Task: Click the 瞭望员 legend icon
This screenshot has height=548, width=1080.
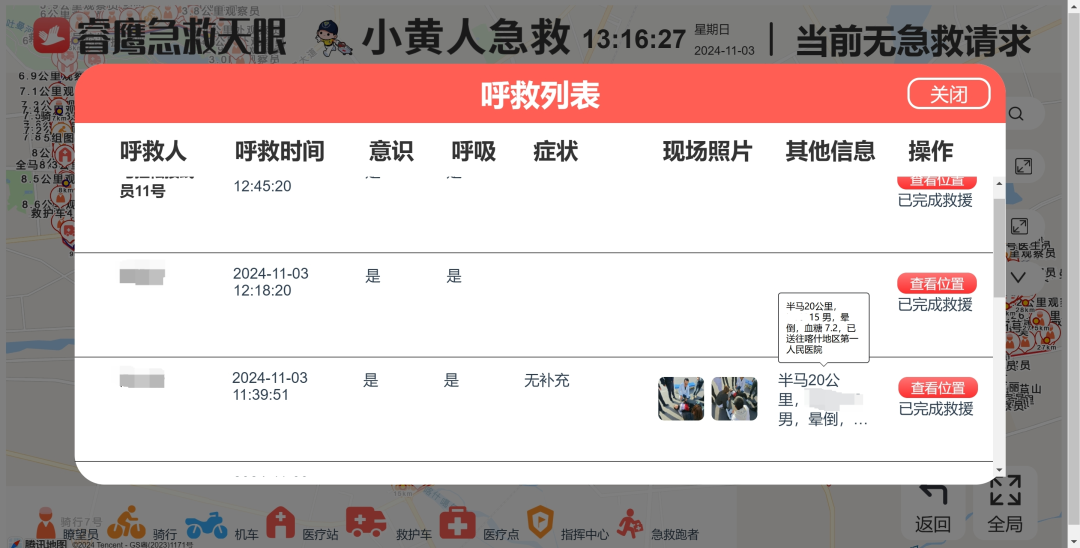Action: tap(45, 523)
